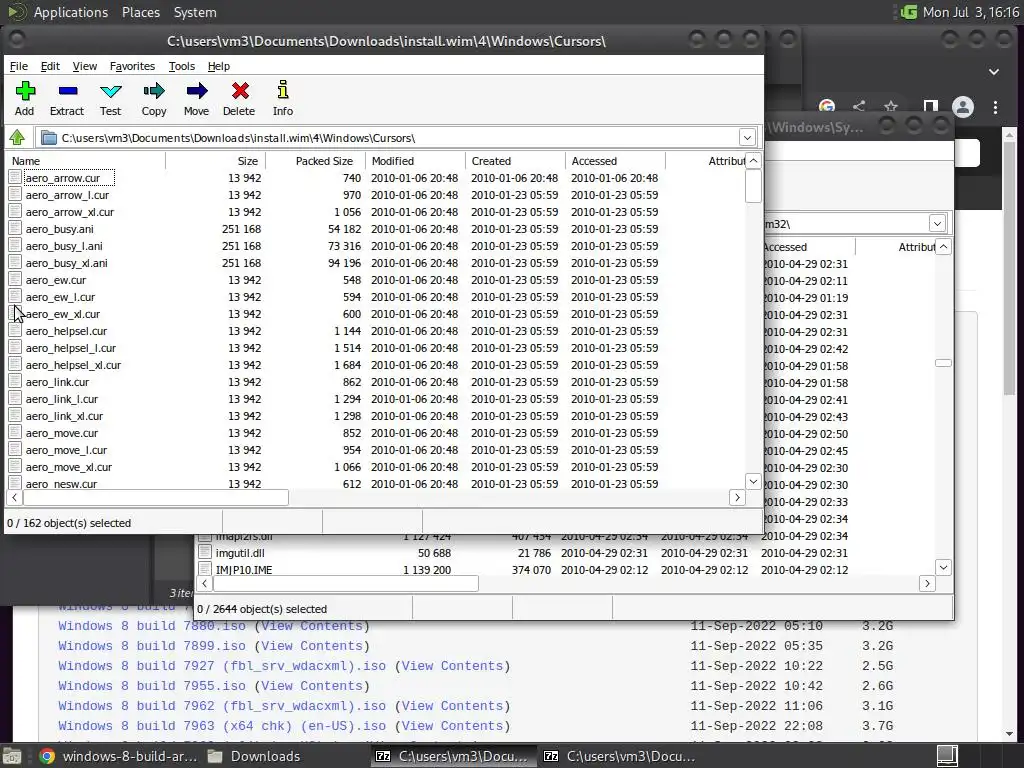Click the Google icon in browser toolbar
Screen dimensions: 1024x768
coord(827,106)
